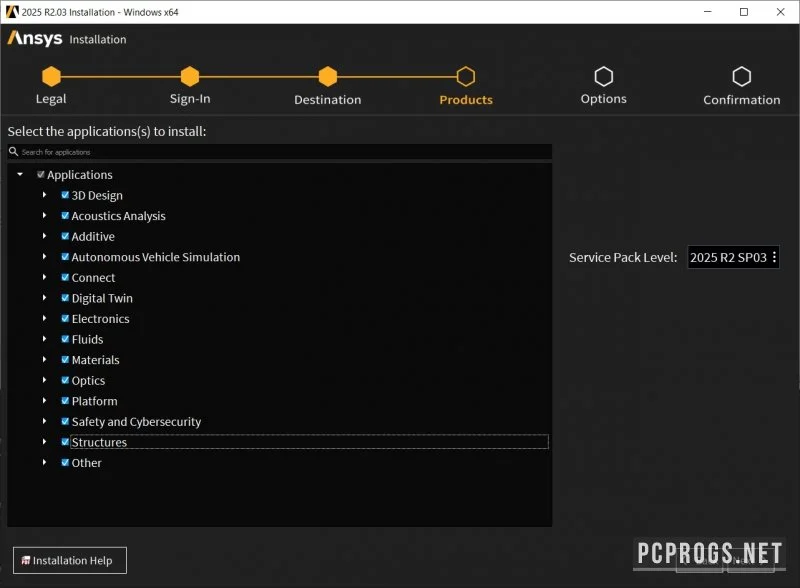Uncheck the Electronics checkbox
This screenshot has width=800, height=588.
(x=65, y=318)
